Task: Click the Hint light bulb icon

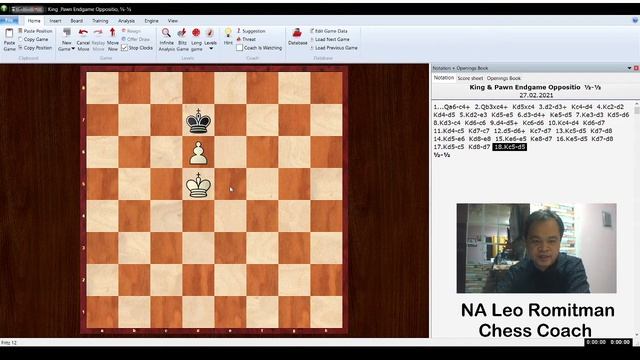Action: pos(228,33)
